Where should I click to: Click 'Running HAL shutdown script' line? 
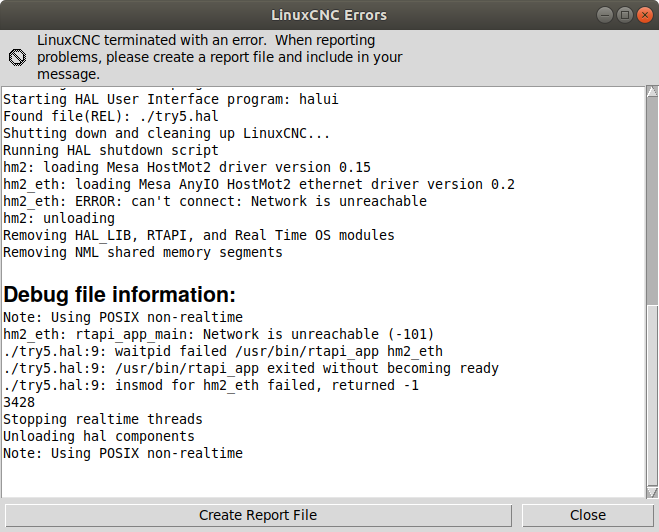coord(111,150)
